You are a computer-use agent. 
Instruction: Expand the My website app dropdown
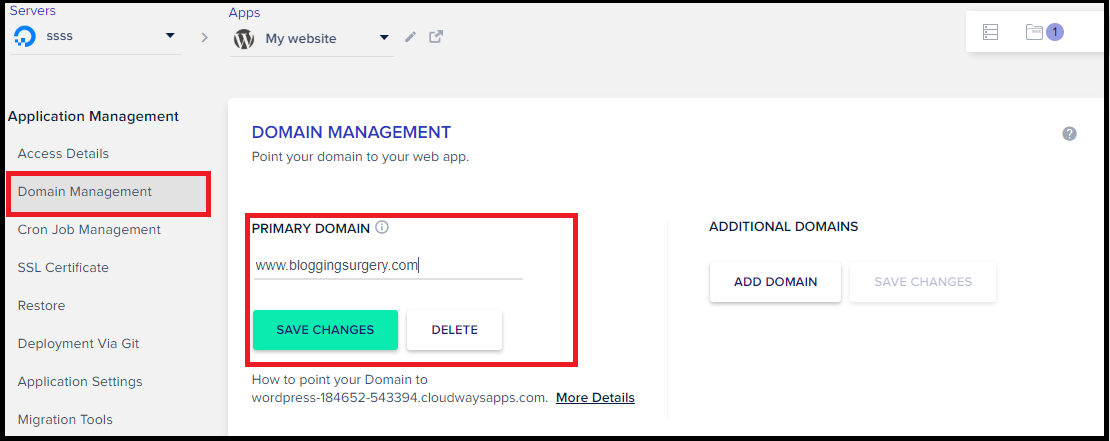pos(384,39)
